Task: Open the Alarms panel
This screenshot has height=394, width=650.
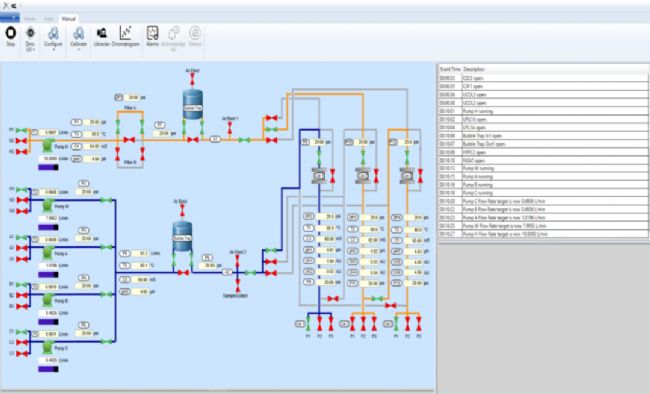Action: pyautogui.click(x=153, y=36)
